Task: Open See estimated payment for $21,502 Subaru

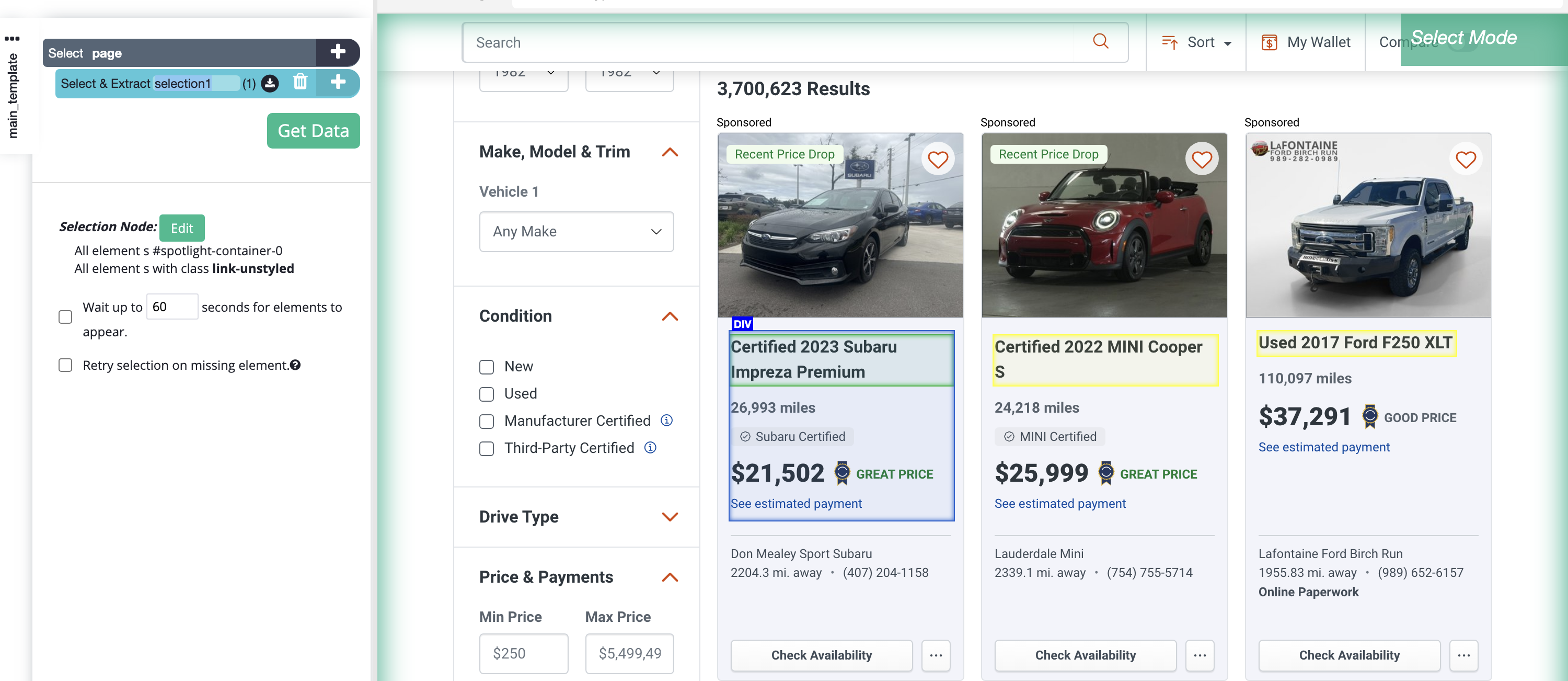Action: point(796,503)
